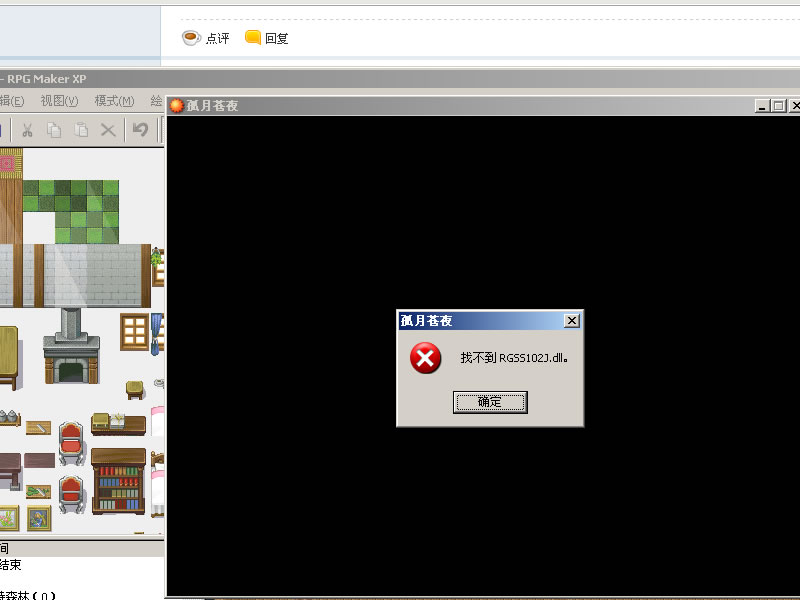Minimize the 孤月苍夜 game window
The height and width of the screenshot is (600, 800).
(x=762, y=106)
